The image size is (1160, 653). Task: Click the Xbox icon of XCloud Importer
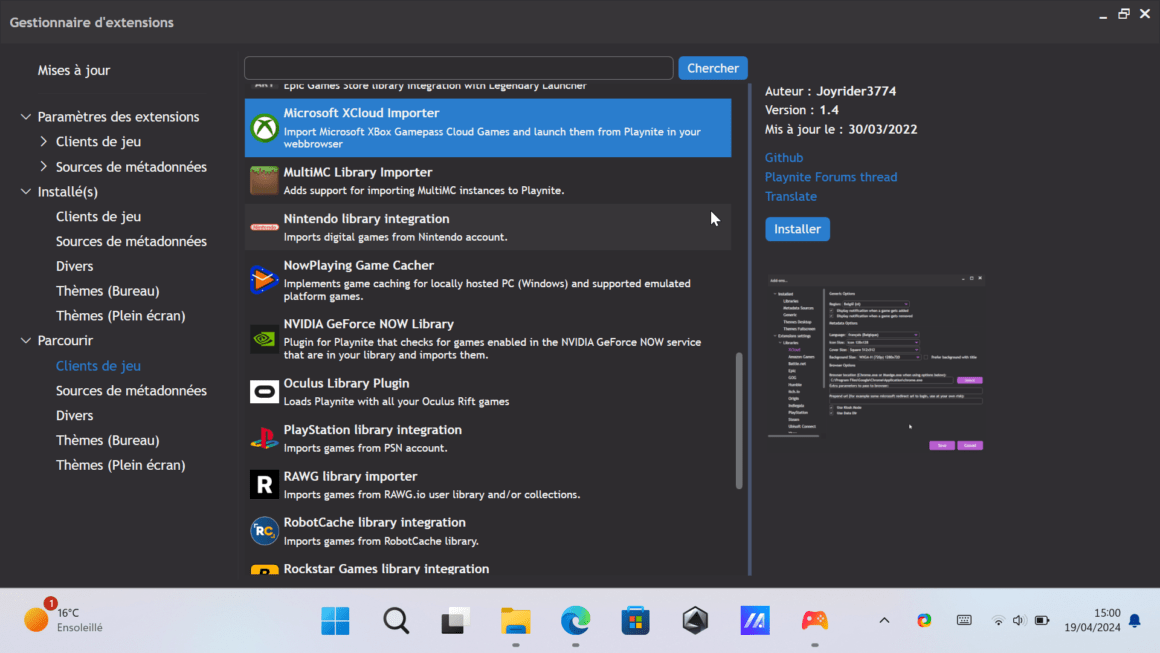coord(264,128)
